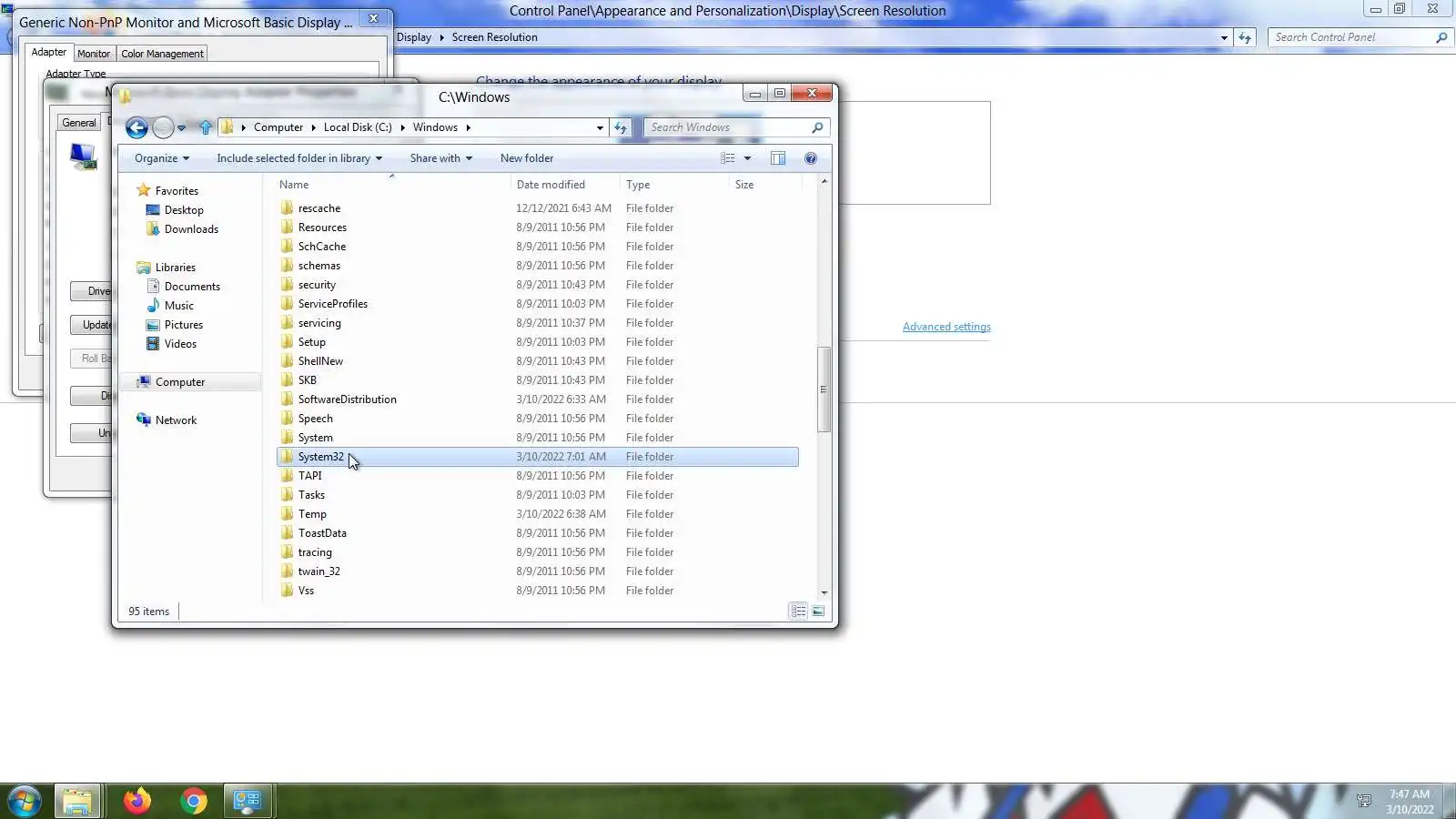The width and height of the screenshot is (1456, 819).
Task: Select Libraries in the navigation pane
Action: point(176,268)
